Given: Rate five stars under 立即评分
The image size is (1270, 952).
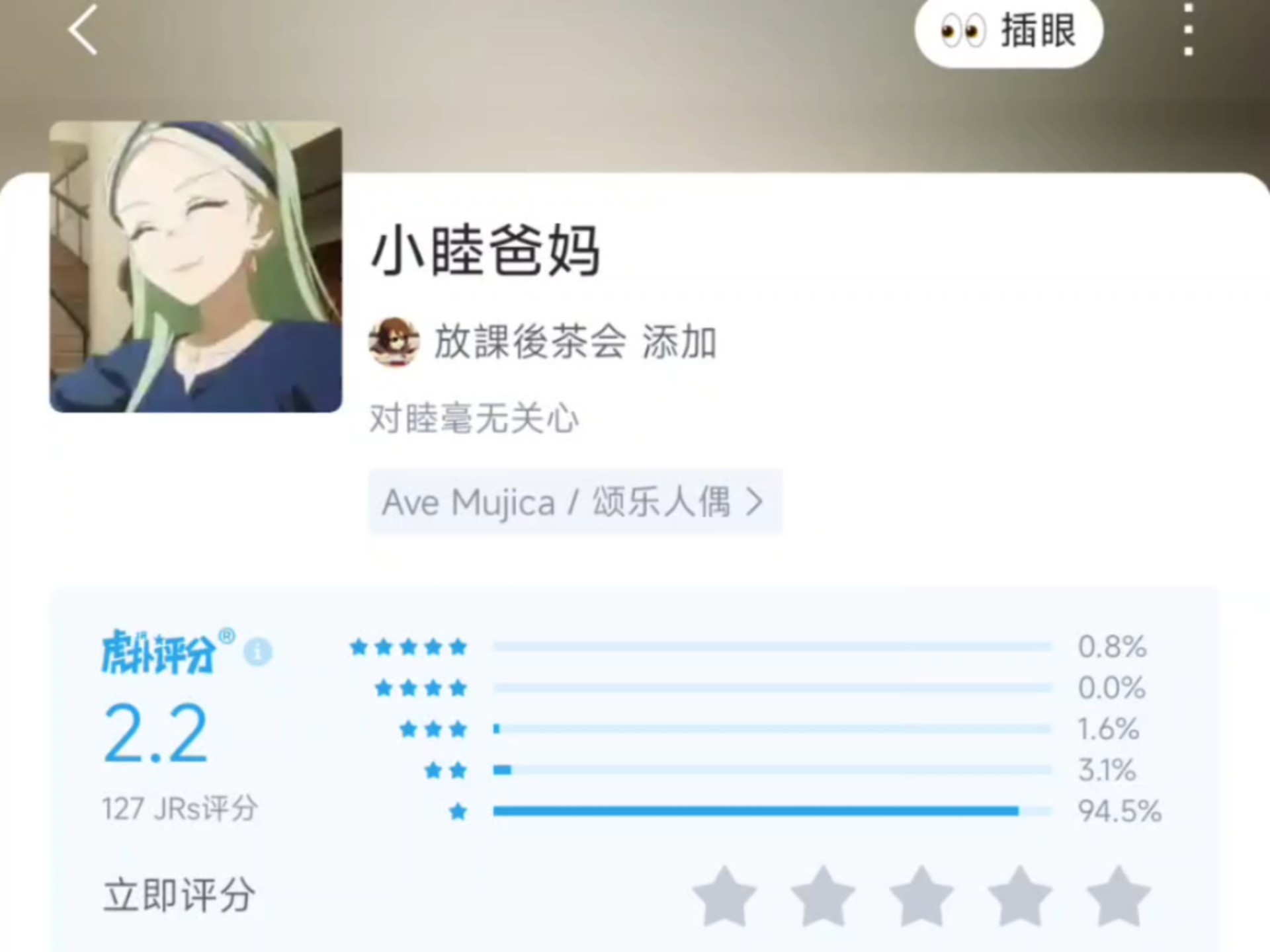Looking at the screenshot, I should click(x=1119, y=896).
